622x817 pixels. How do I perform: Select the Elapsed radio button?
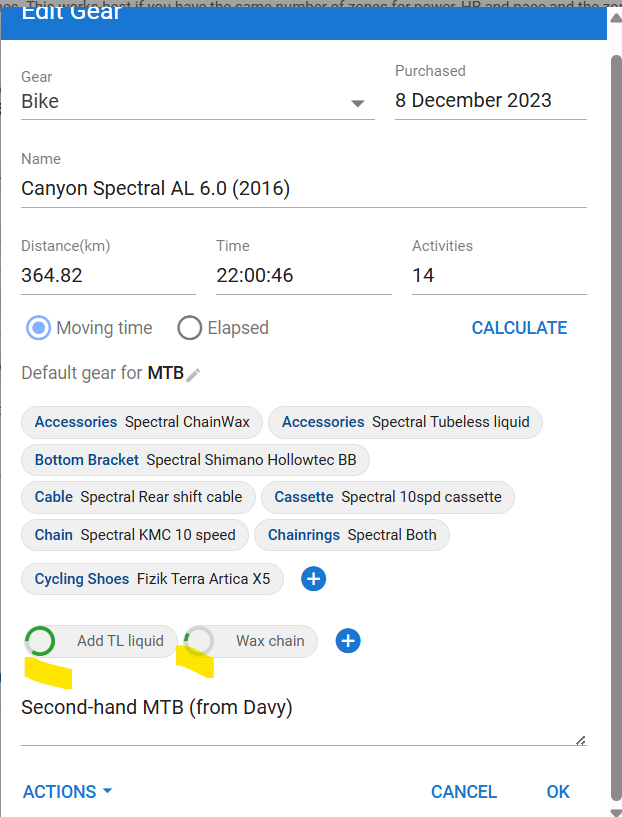click(190, 328)
